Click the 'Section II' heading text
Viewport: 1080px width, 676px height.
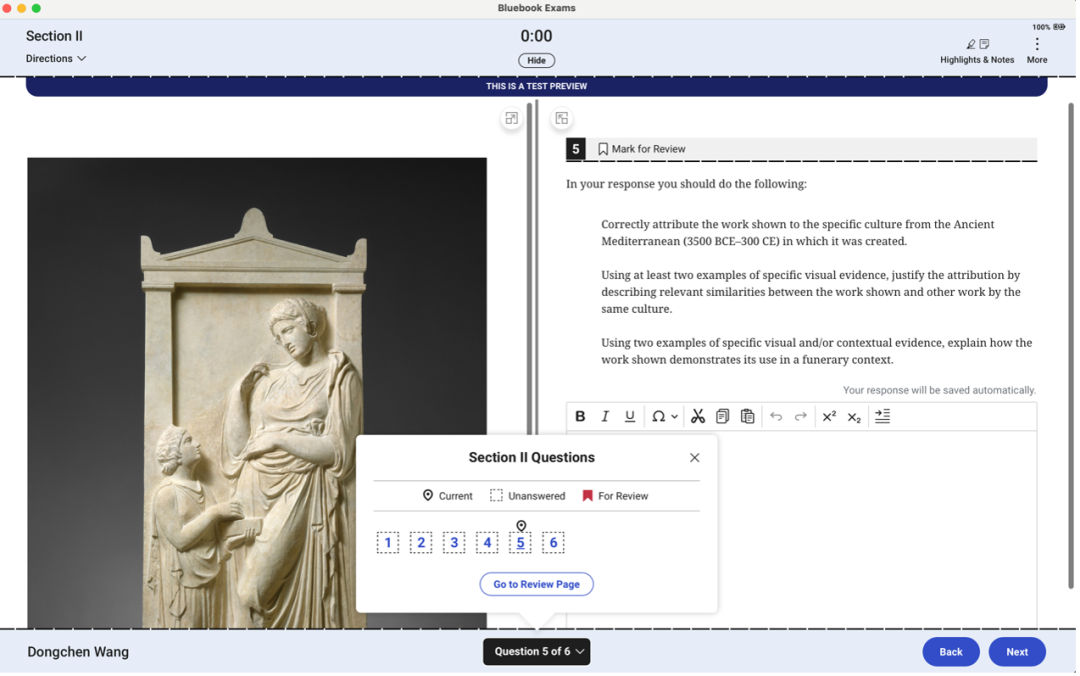point(54,36)
